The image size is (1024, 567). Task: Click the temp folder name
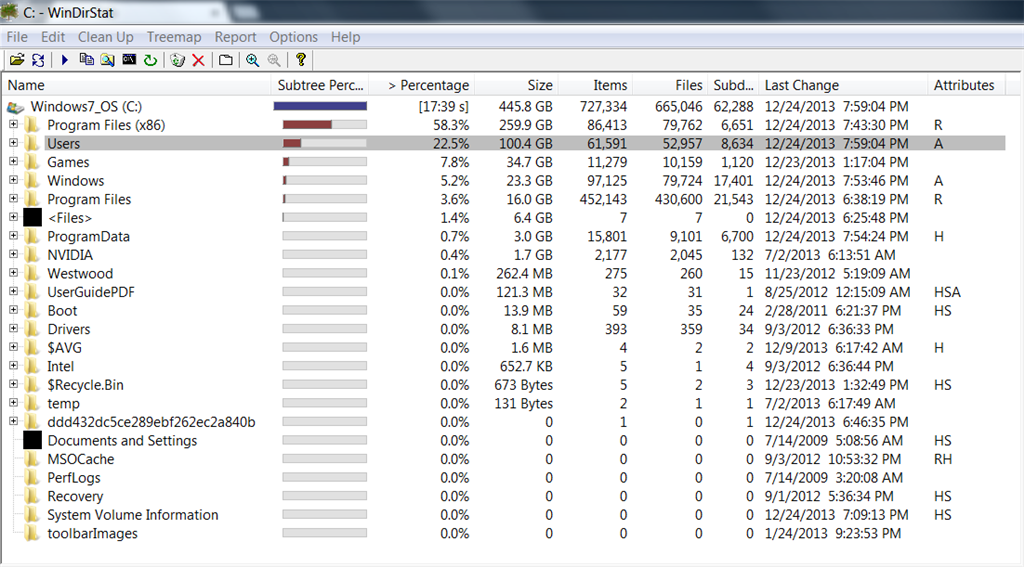63,404
